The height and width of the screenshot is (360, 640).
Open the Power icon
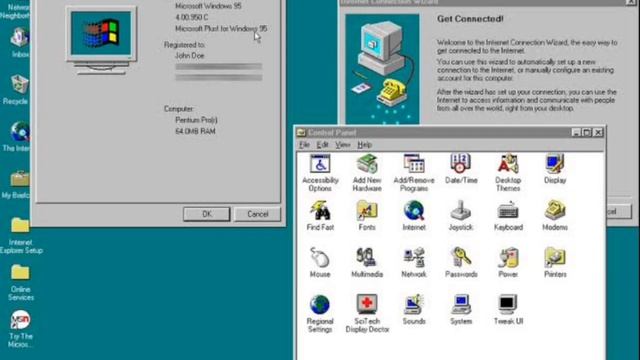508,262
